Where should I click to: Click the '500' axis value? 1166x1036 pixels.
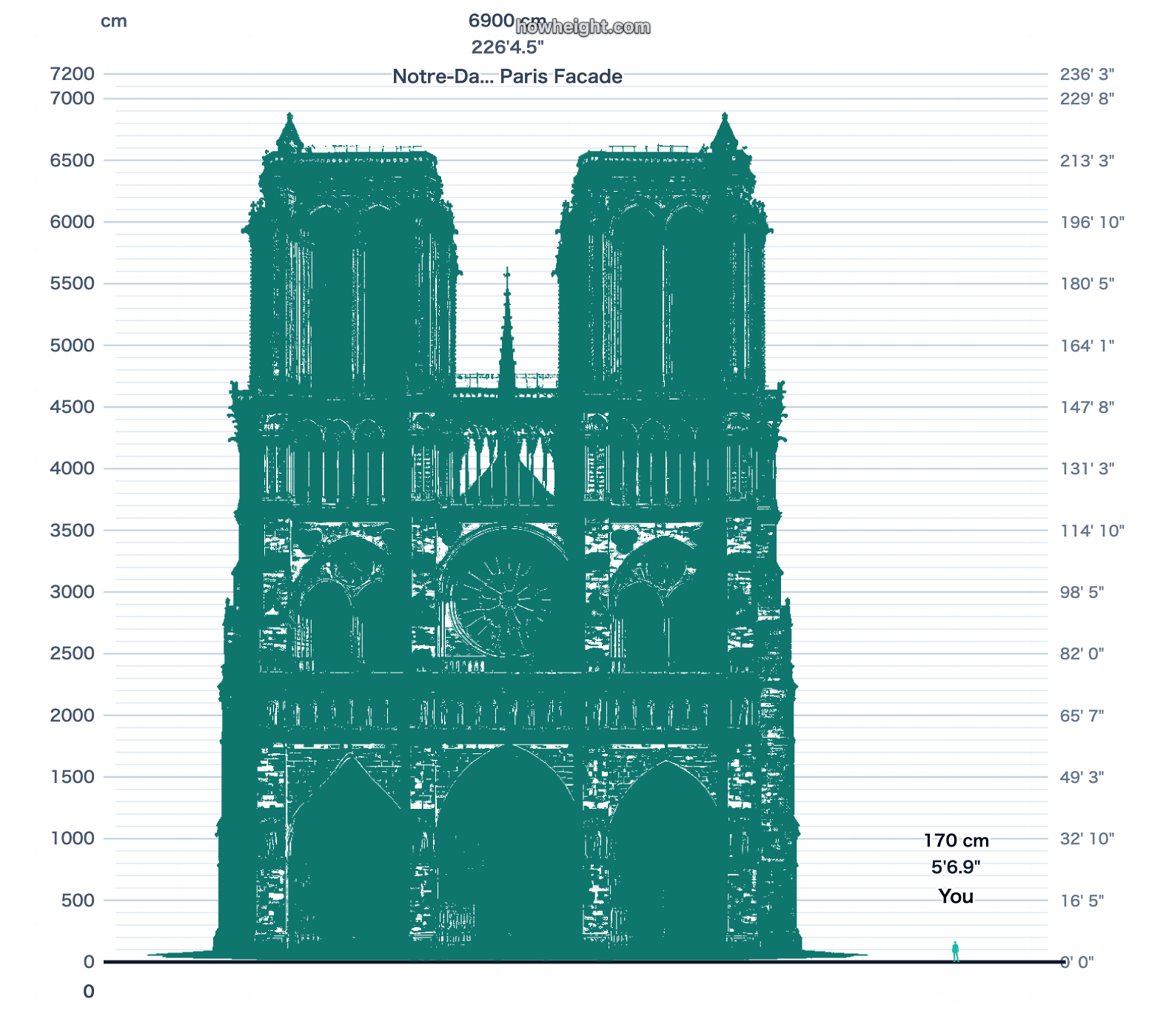tap(78, 901)
